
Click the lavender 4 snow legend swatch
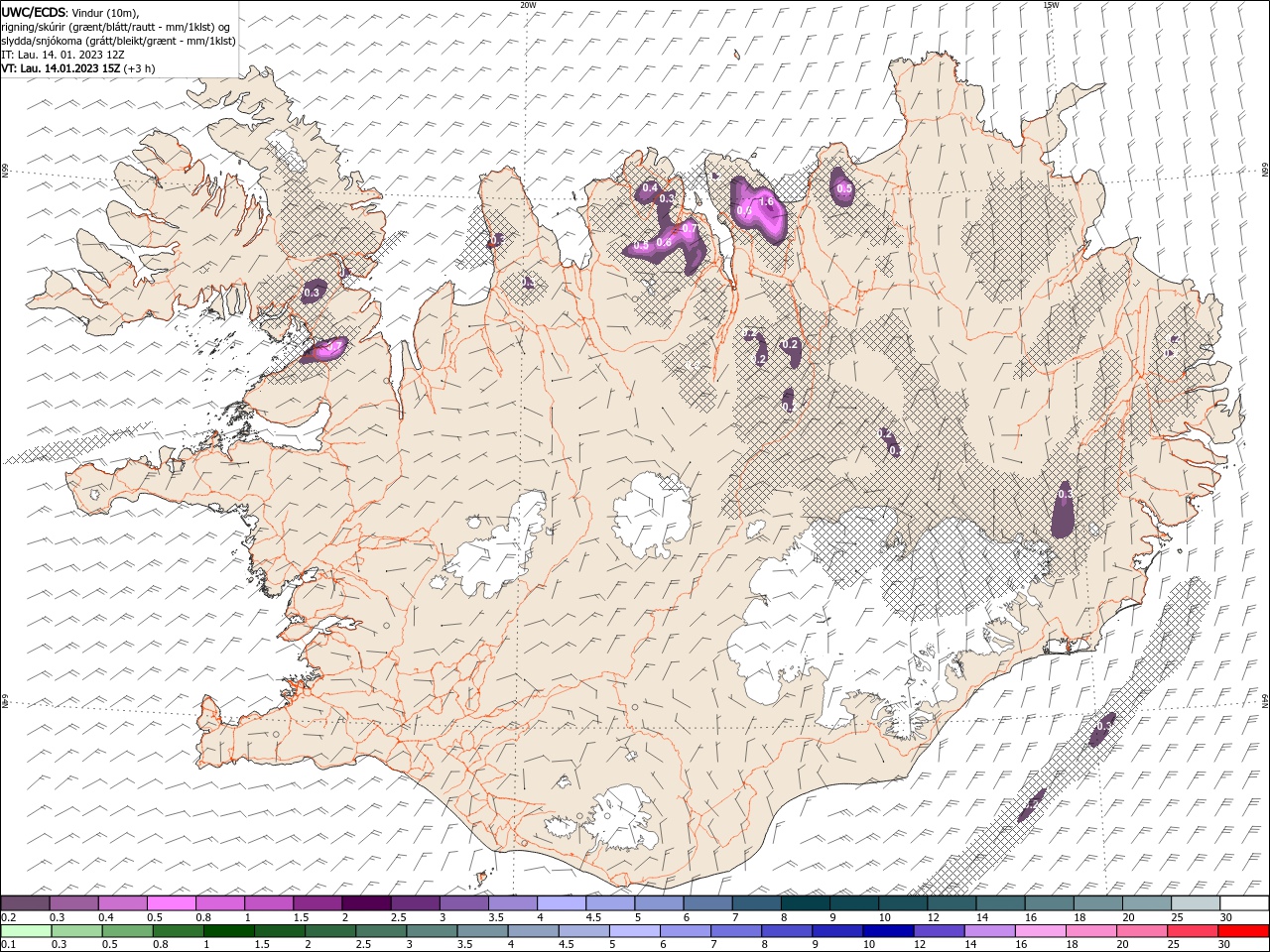click(x=562, y=903)
